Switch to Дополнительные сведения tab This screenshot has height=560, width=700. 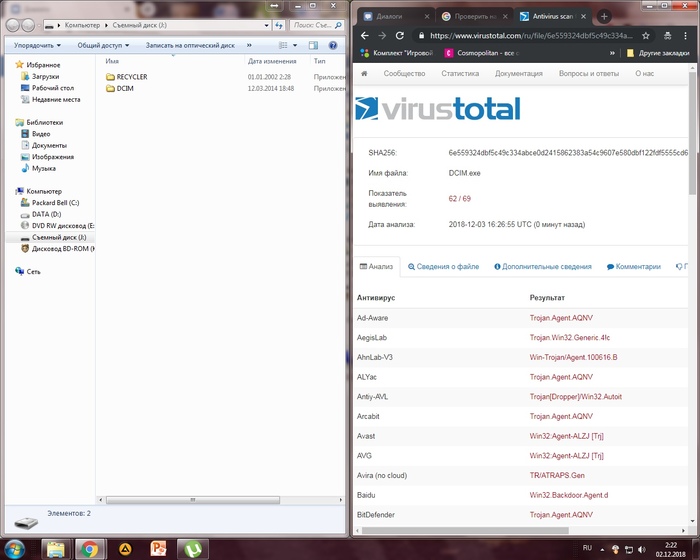pyautogui.click(x=543, y=267)
